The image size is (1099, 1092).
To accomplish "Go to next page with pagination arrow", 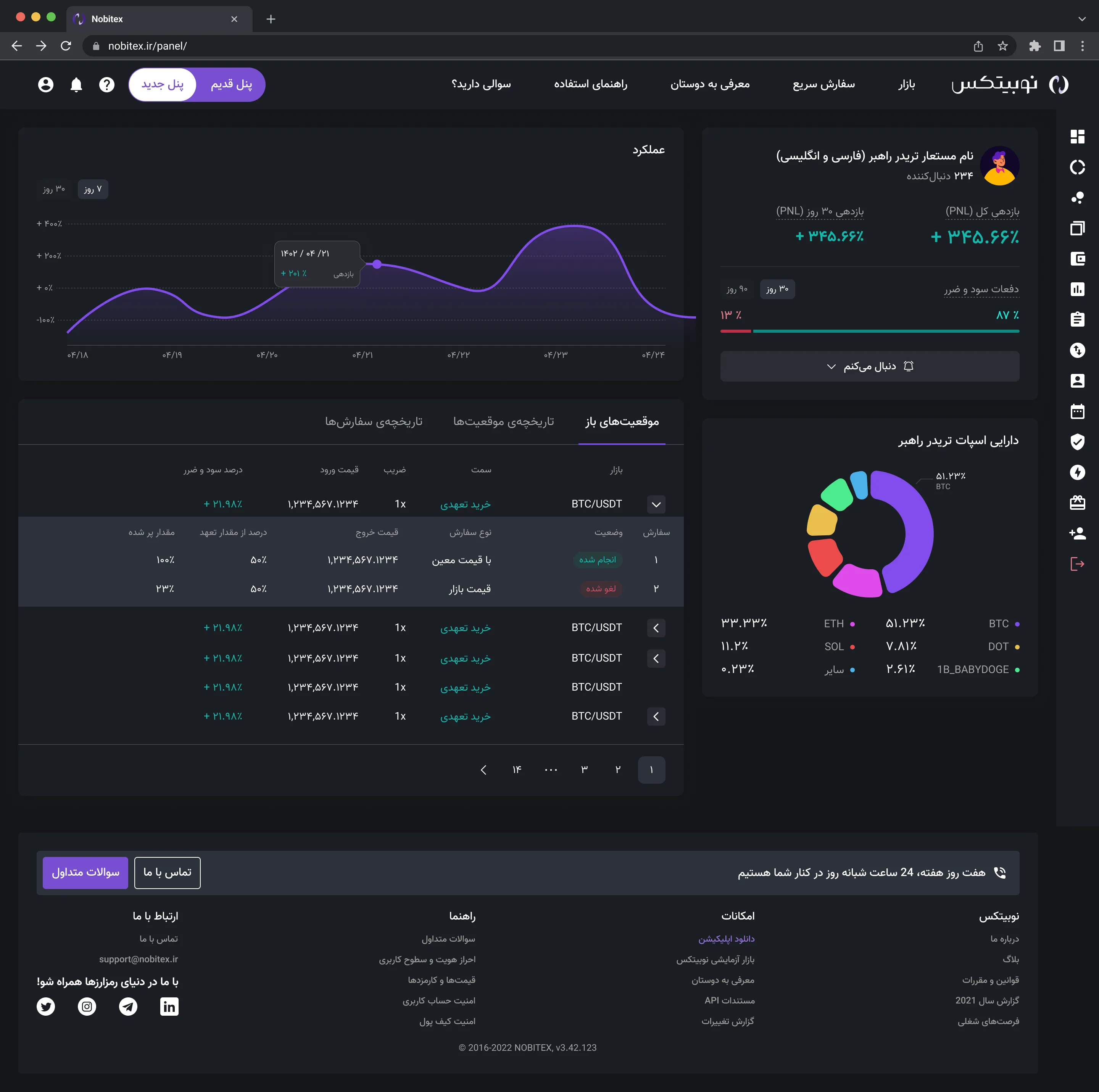I will (x=483, y=770).
